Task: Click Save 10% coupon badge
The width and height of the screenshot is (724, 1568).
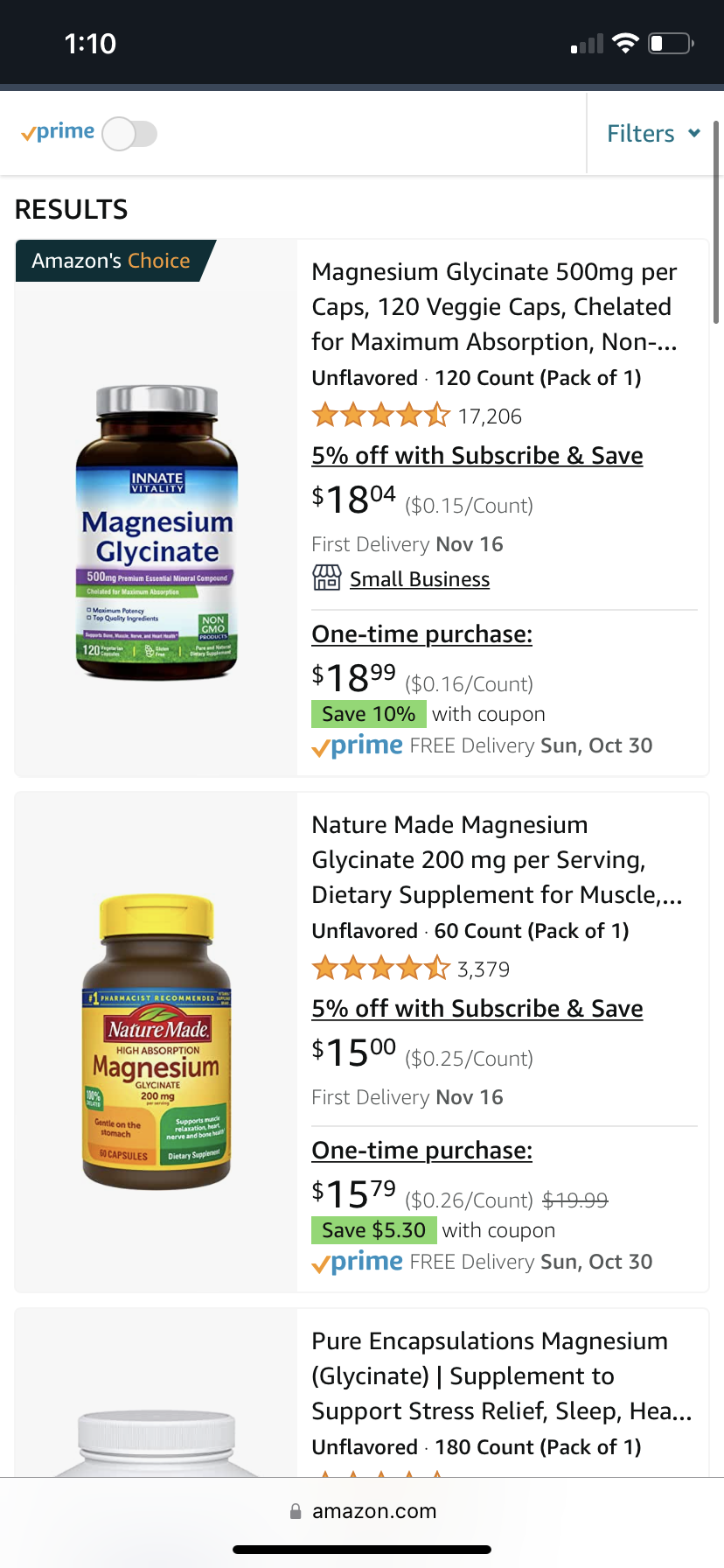Action: tap(369, 714)
